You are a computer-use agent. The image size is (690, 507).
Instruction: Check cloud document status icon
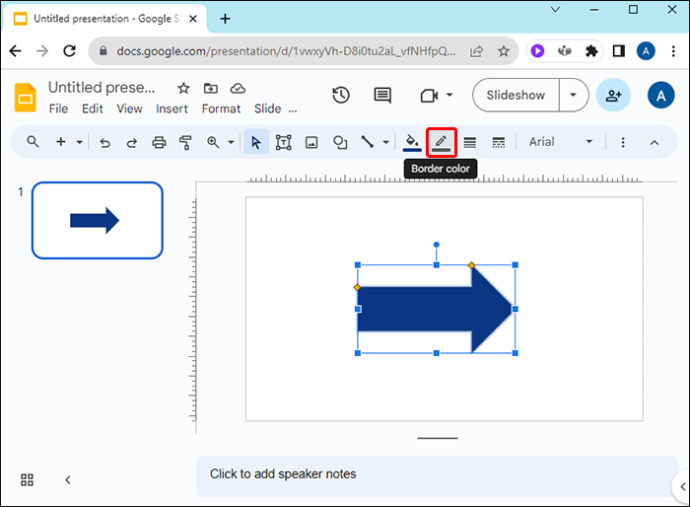[238, 88]
